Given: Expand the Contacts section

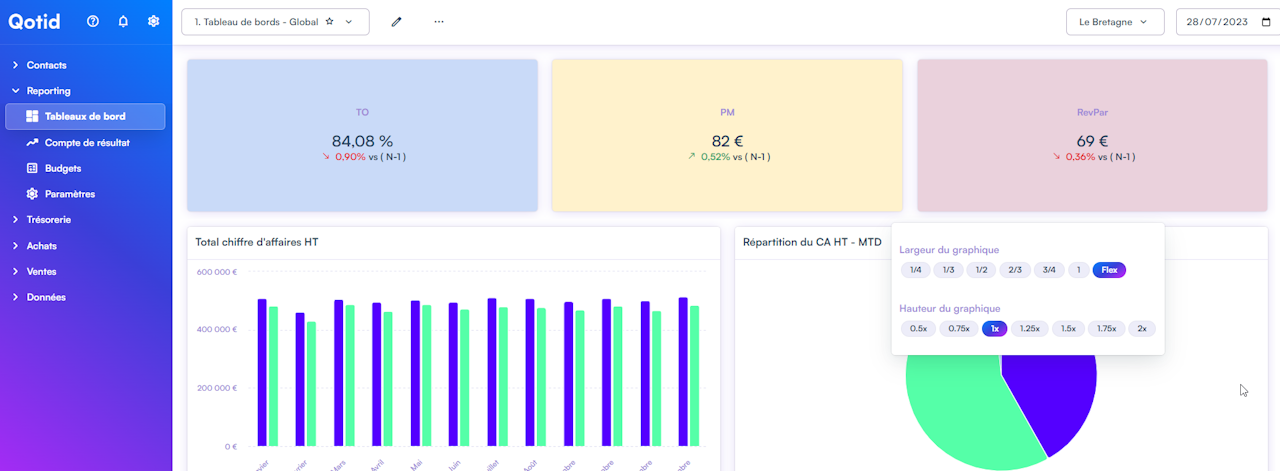Looking at the screenshot, I should click(x=46, y=65).
